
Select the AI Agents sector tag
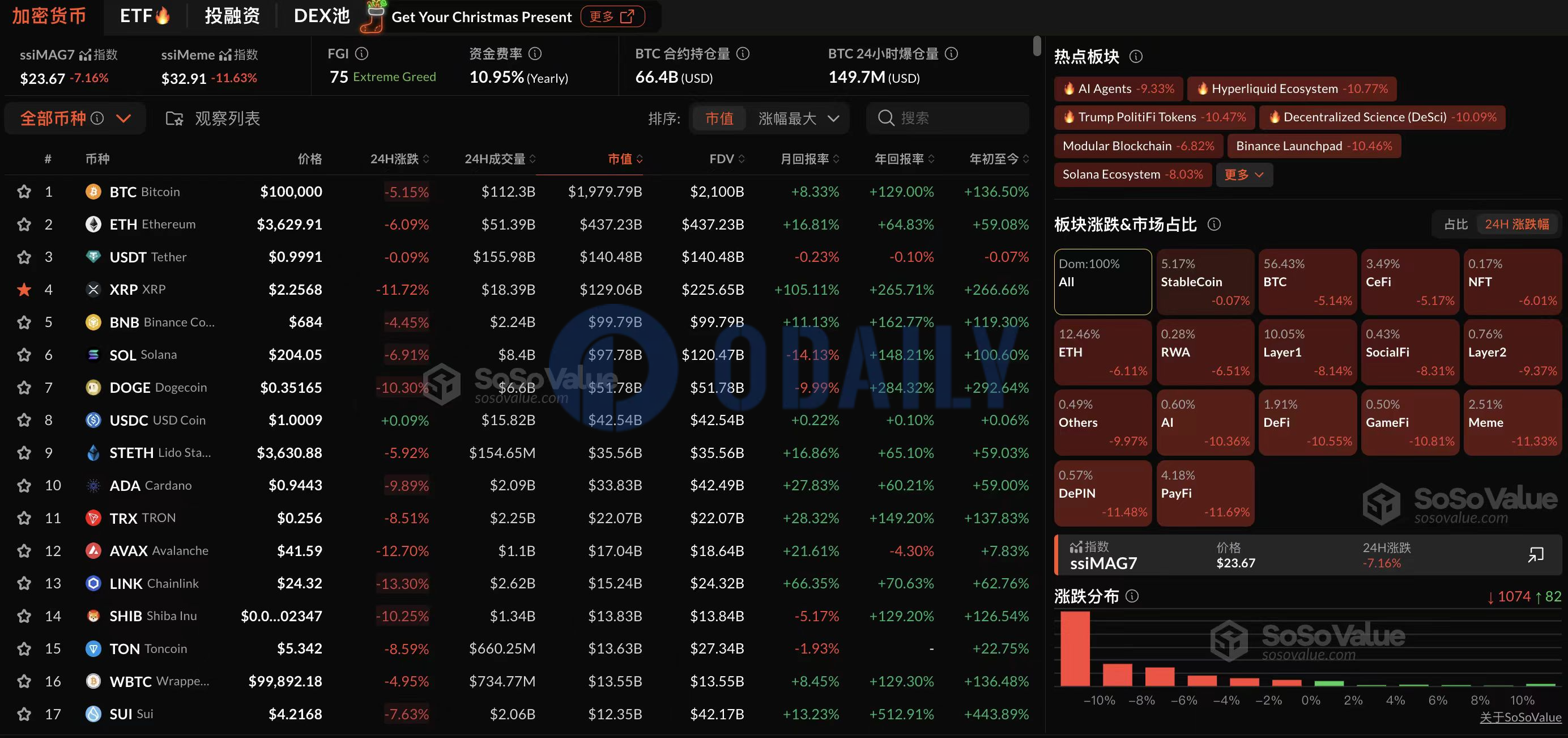coord(1118,89)
